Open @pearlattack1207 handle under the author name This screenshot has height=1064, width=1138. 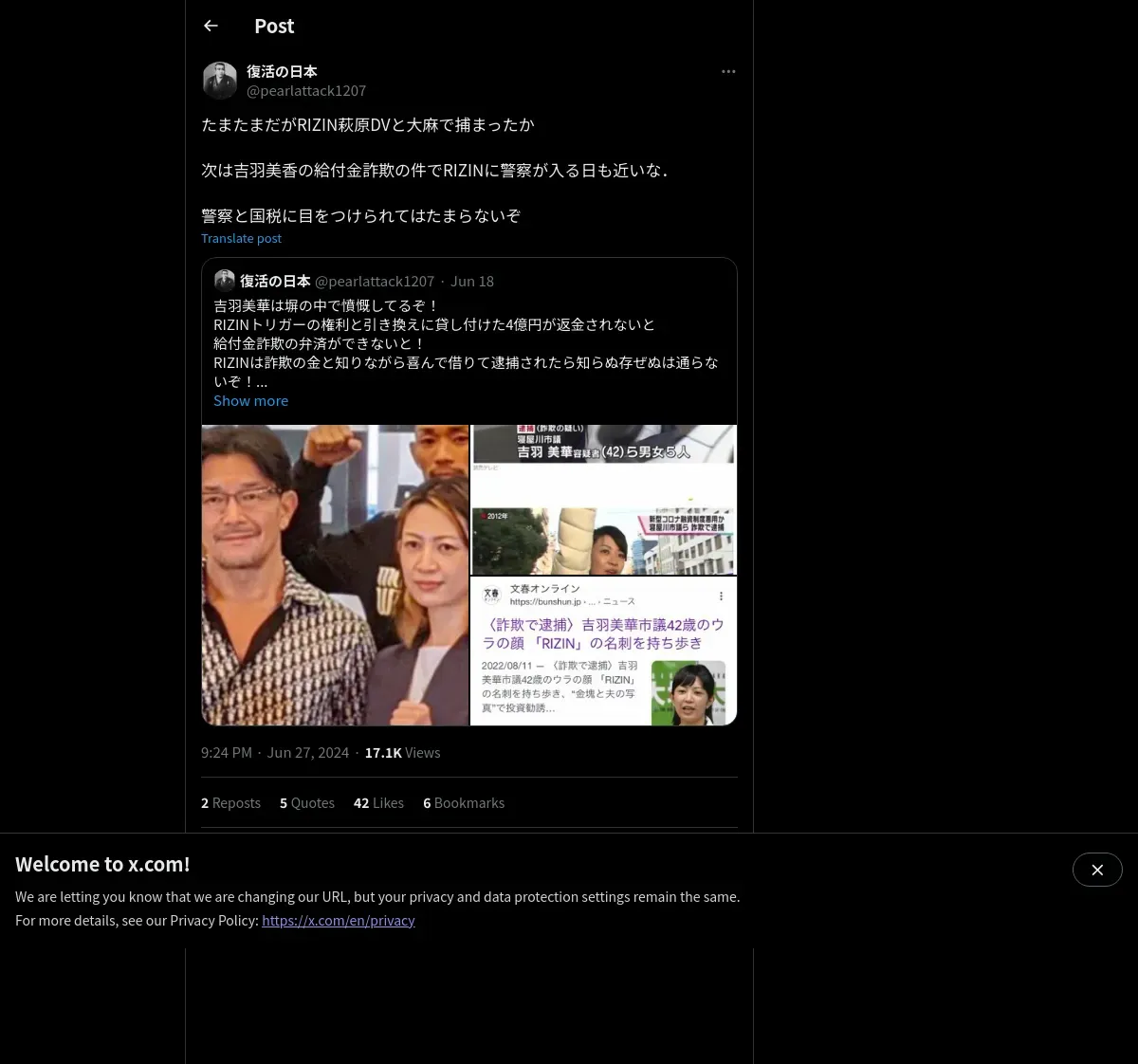tap(306, 90)
